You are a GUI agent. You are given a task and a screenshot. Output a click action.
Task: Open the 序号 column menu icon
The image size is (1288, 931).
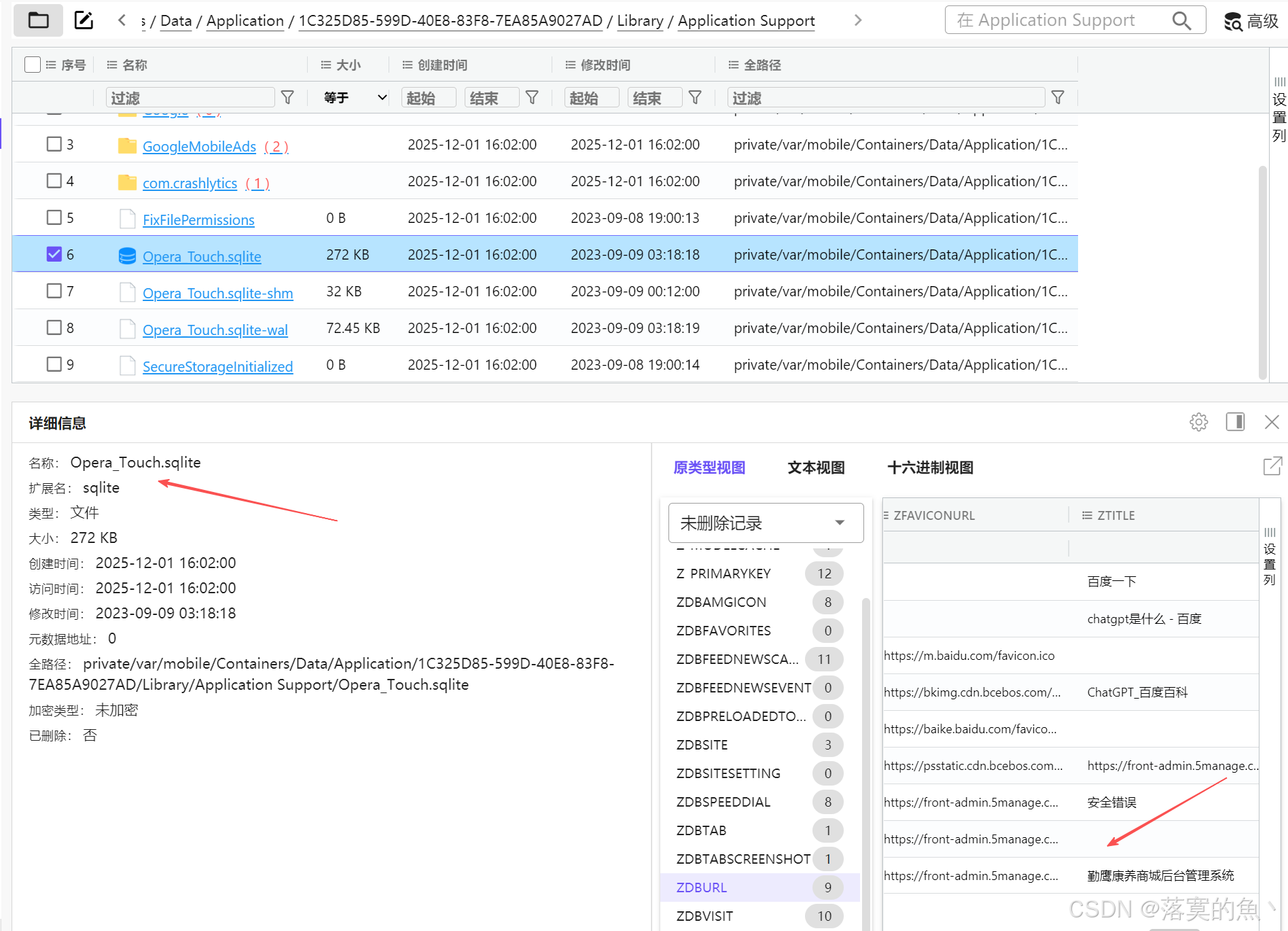51,65
